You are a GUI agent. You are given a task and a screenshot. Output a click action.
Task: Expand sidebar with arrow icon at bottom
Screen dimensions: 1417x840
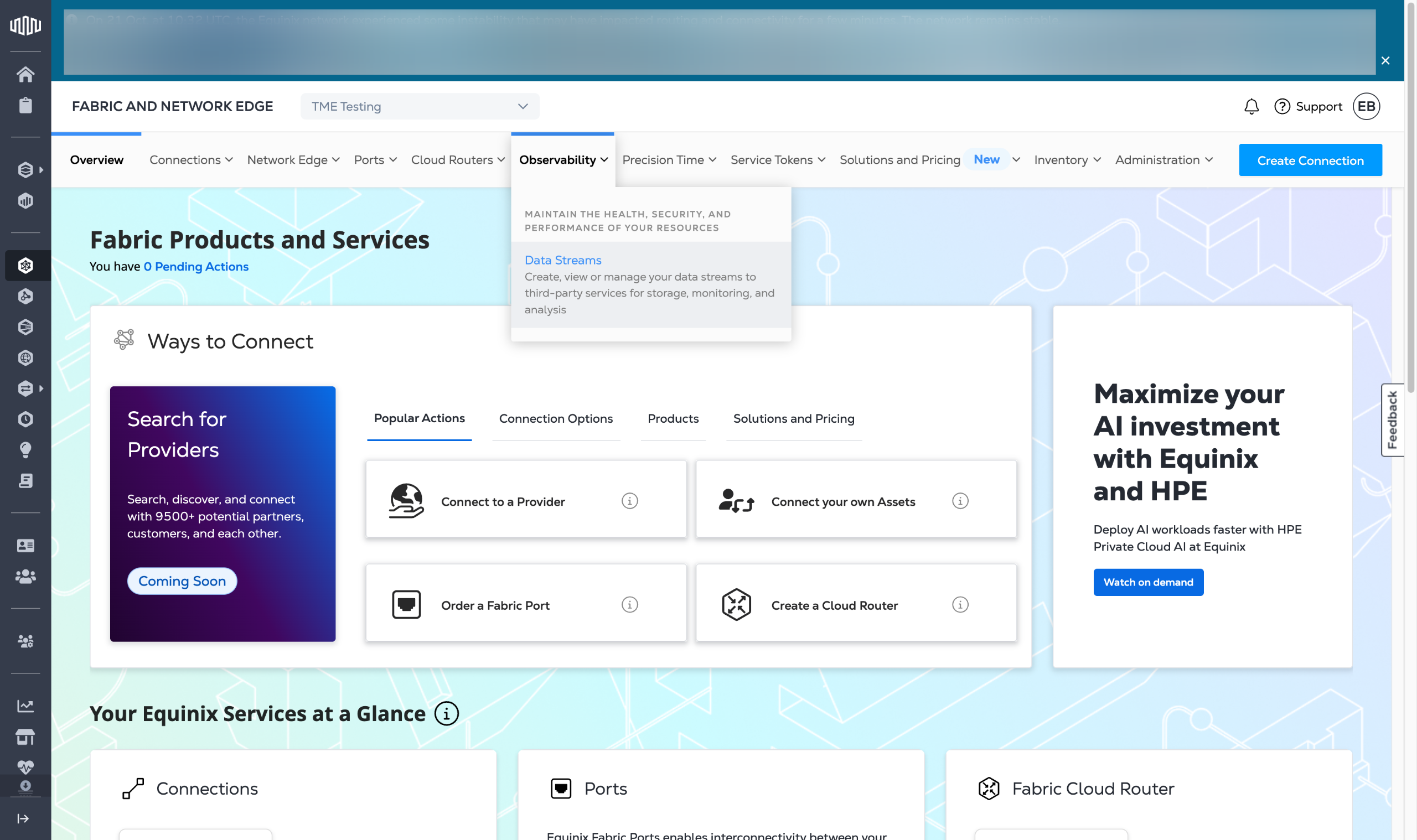pyautogui.click(x=23, y=818)
